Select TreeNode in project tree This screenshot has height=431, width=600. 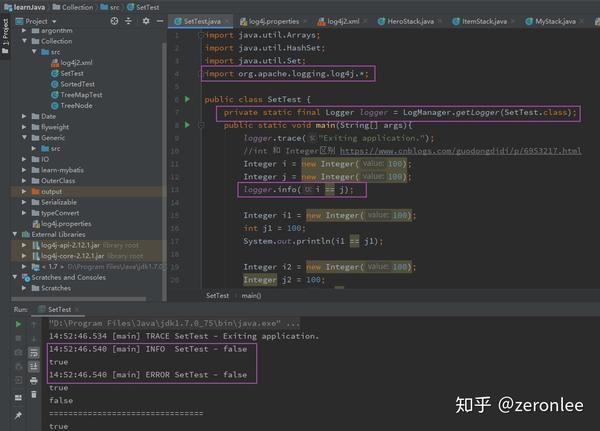[x=72, y=105]
